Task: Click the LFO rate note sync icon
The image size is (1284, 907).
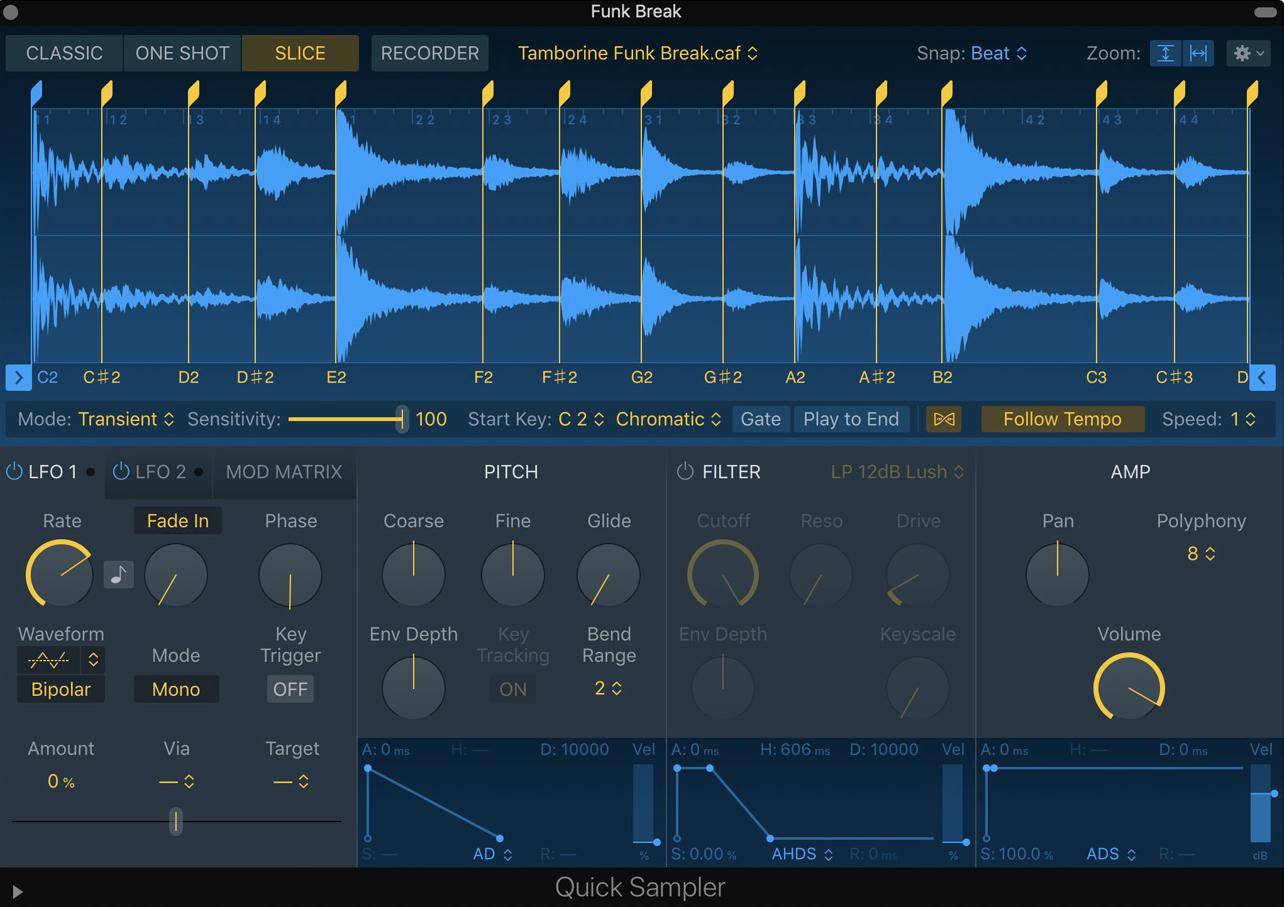Action: pos(118,575)
